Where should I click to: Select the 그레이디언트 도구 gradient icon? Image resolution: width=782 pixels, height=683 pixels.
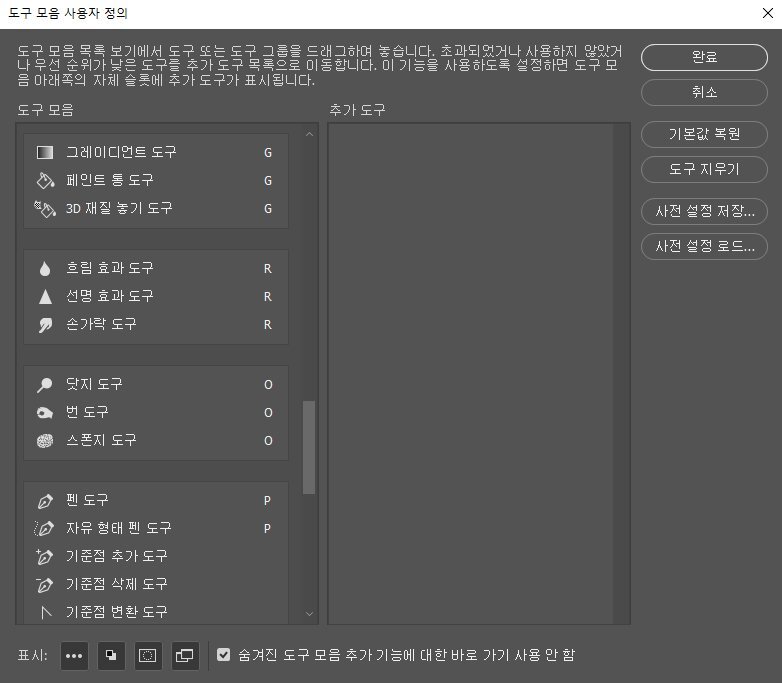pos(45,152)
